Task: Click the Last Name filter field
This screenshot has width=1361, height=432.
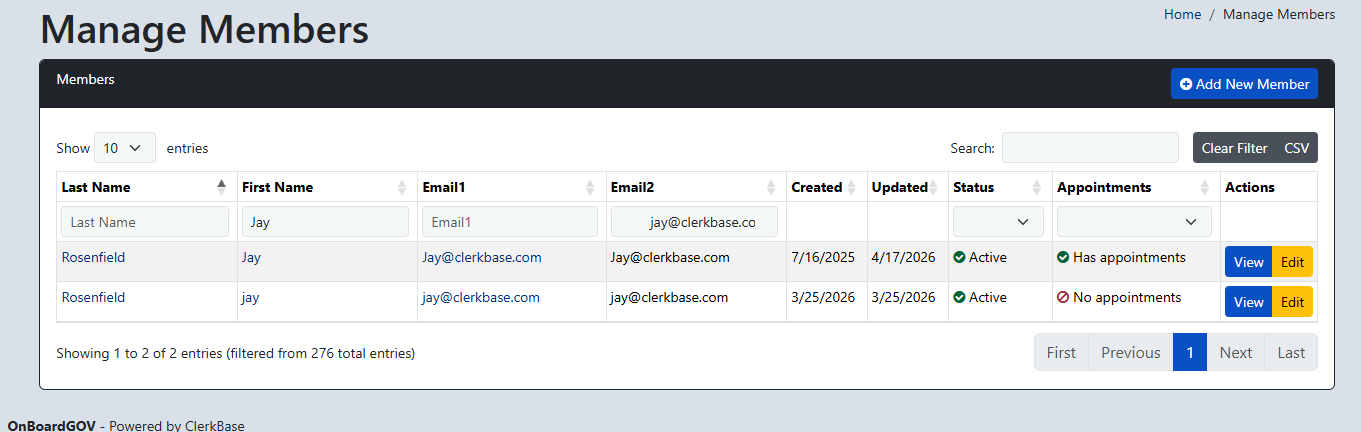Action: 145,222
